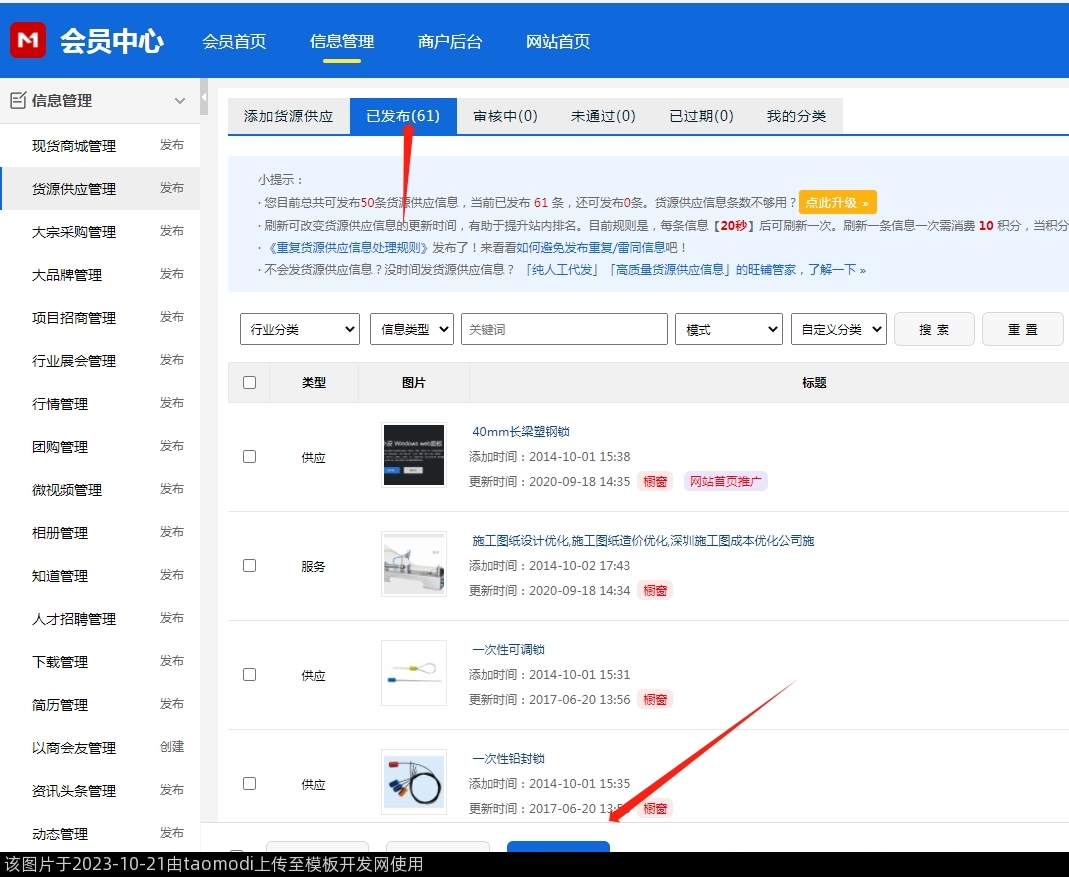Click the 搜索 button

(933, 329)
